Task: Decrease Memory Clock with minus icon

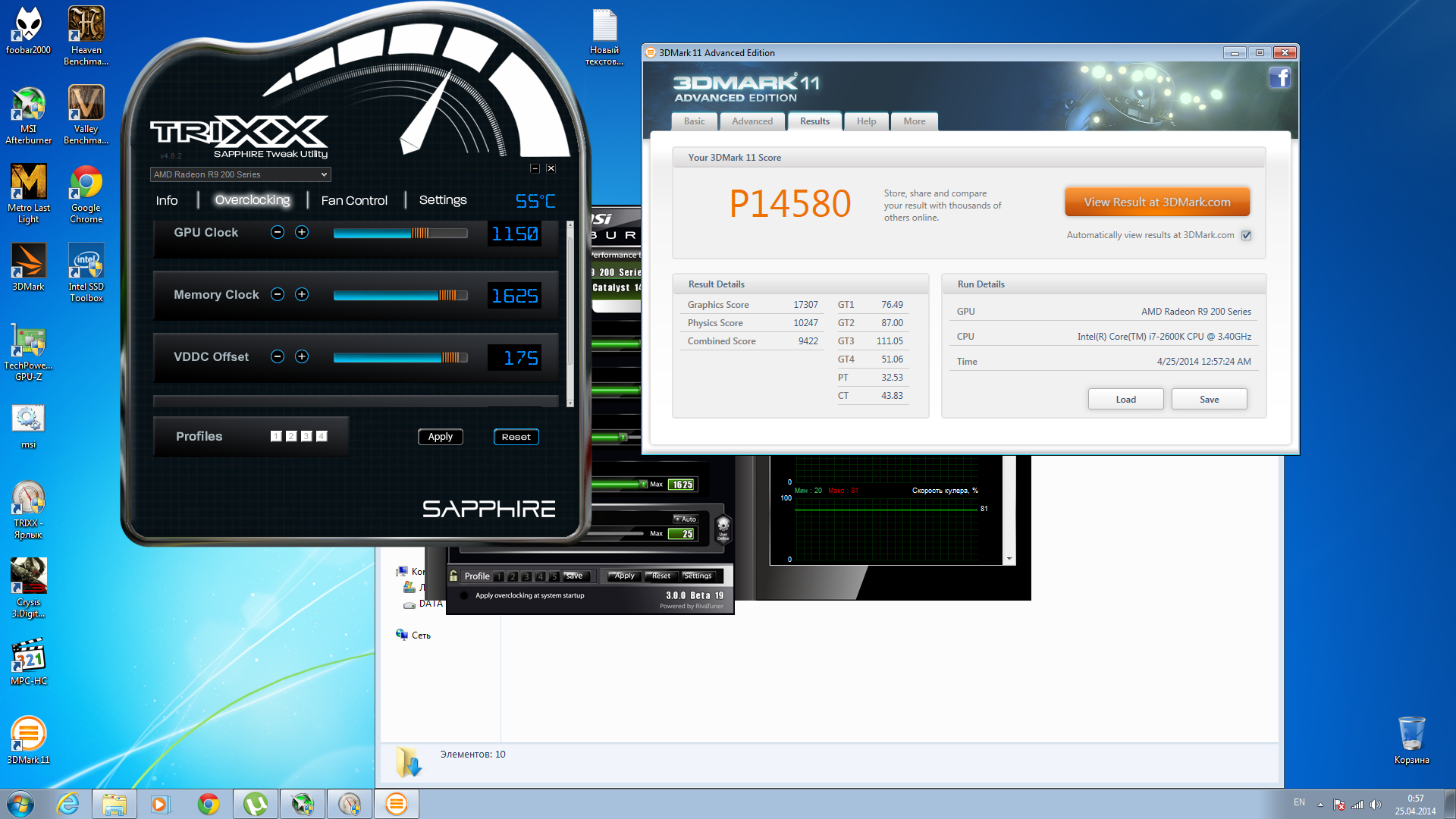Action: coord(278,294)
